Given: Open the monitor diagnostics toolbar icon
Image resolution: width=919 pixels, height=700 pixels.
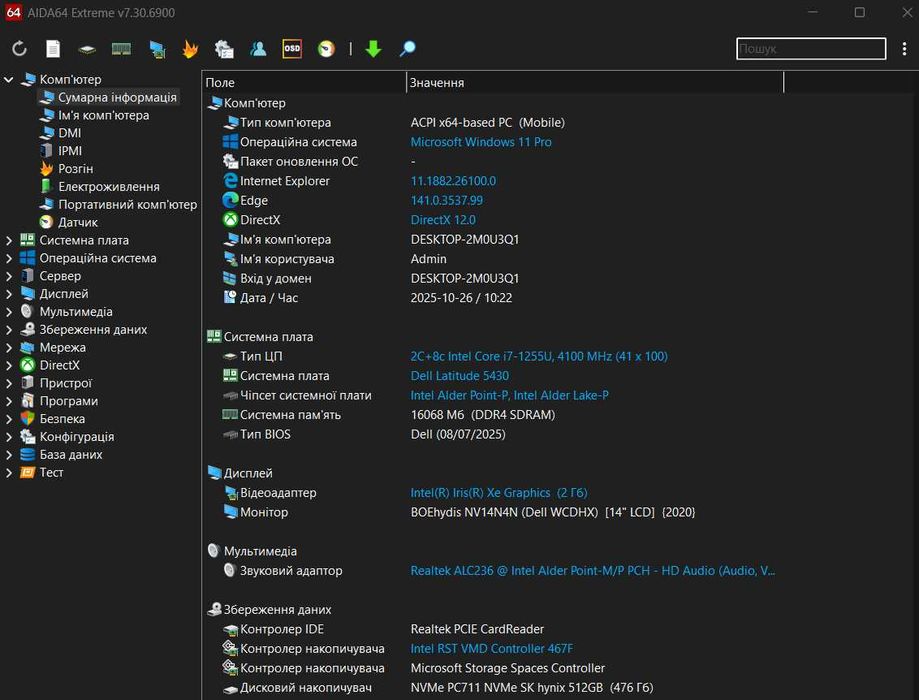Looking at the screenshot, I should click(157, 49).
